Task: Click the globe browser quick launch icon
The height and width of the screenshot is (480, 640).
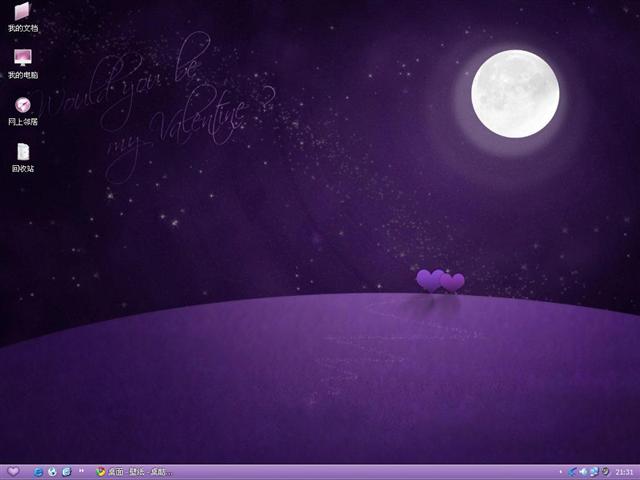Action: pos(52,472)
